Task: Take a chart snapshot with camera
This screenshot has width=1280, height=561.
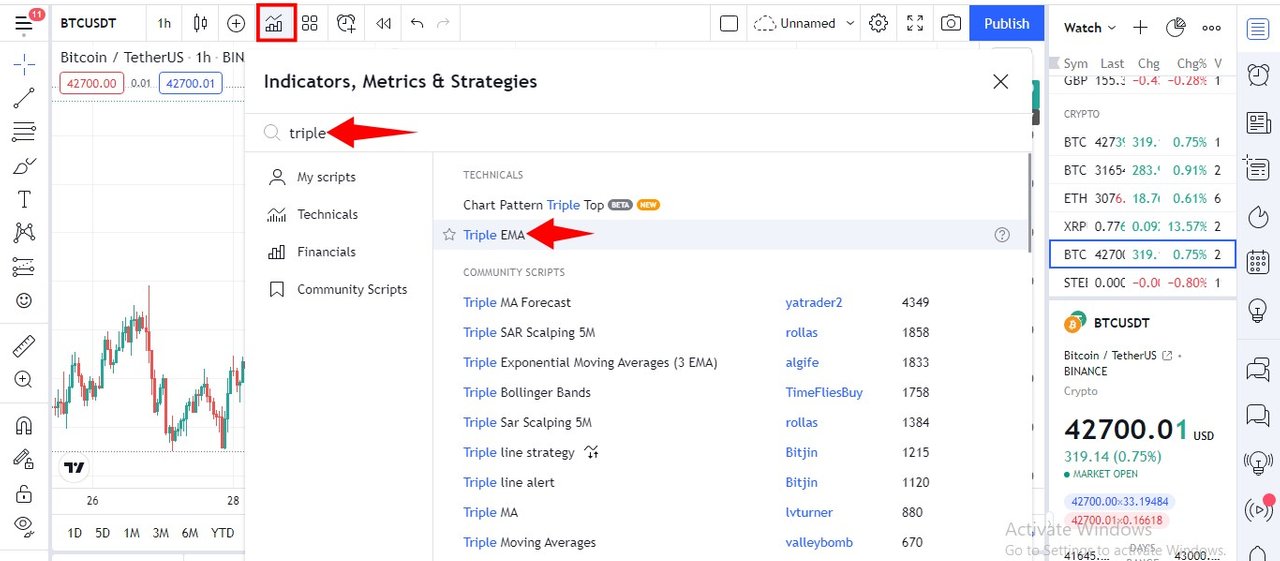Action: pos(951,23)
